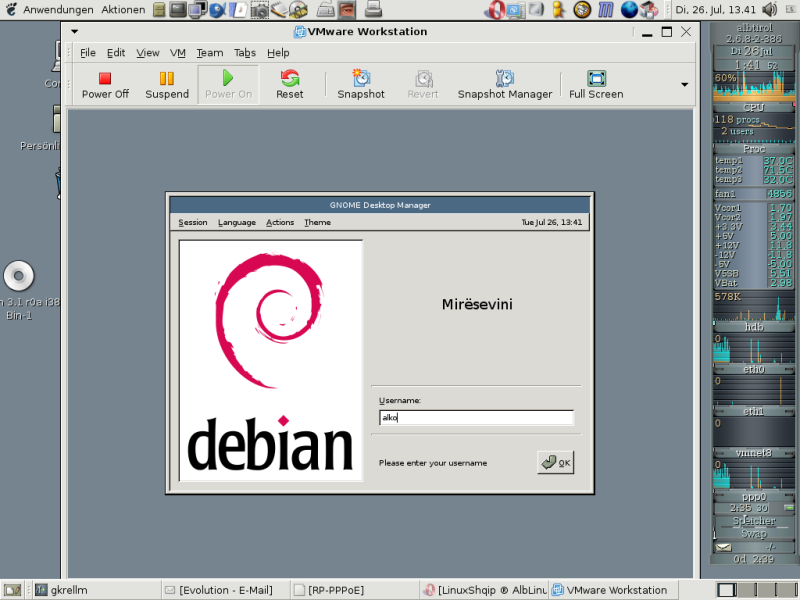Click the eye applet in top panel
This screenshot has width=800, height=600.
pos(346,10)
